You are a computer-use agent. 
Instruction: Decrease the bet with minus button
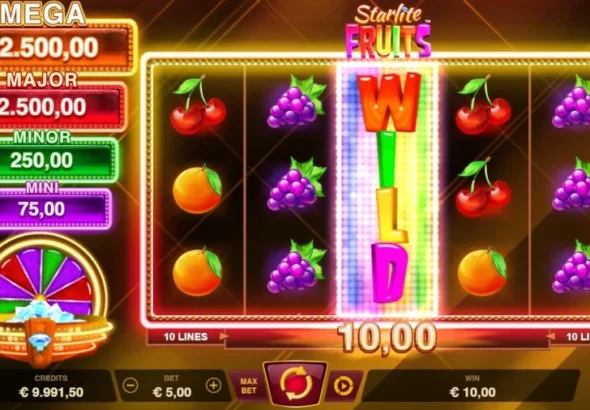131,386
